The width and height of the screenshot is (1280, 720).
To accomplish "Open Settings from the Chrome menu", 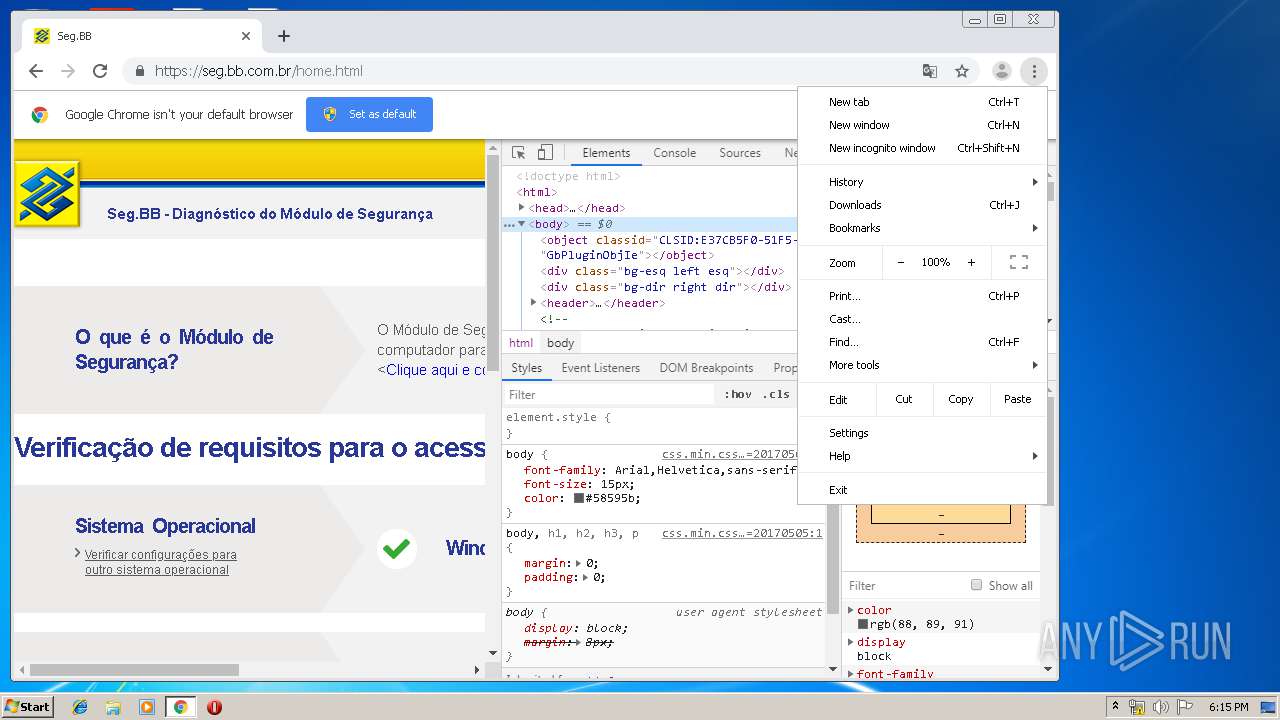I will tap(922, 433).
